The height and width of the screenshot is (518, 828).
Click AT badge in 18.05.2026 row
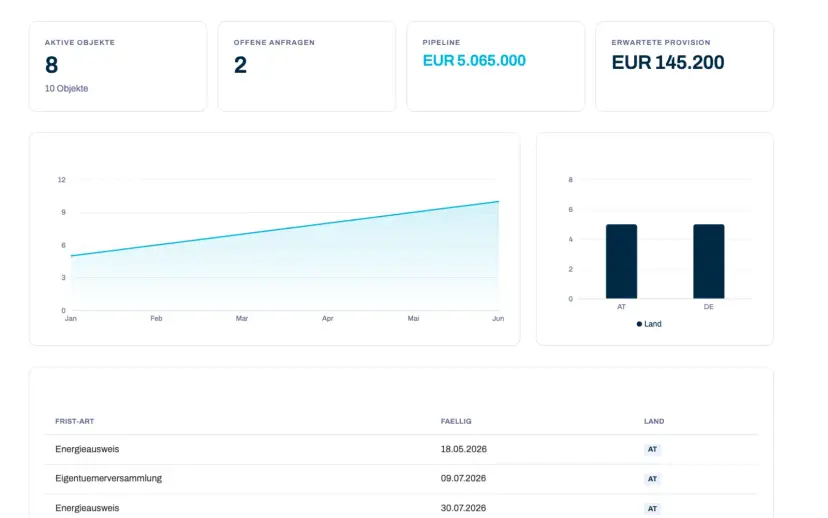click(653, 449)
